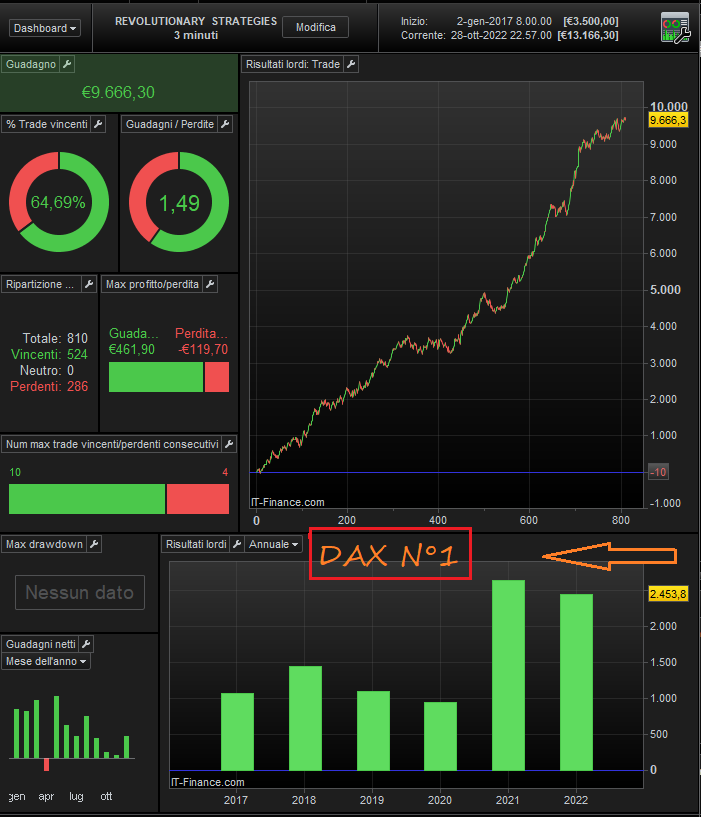Image resolution: width=701 pixels, height=817 pixels.
Task: Click the Nessun dato box
Action: (80, 592)
